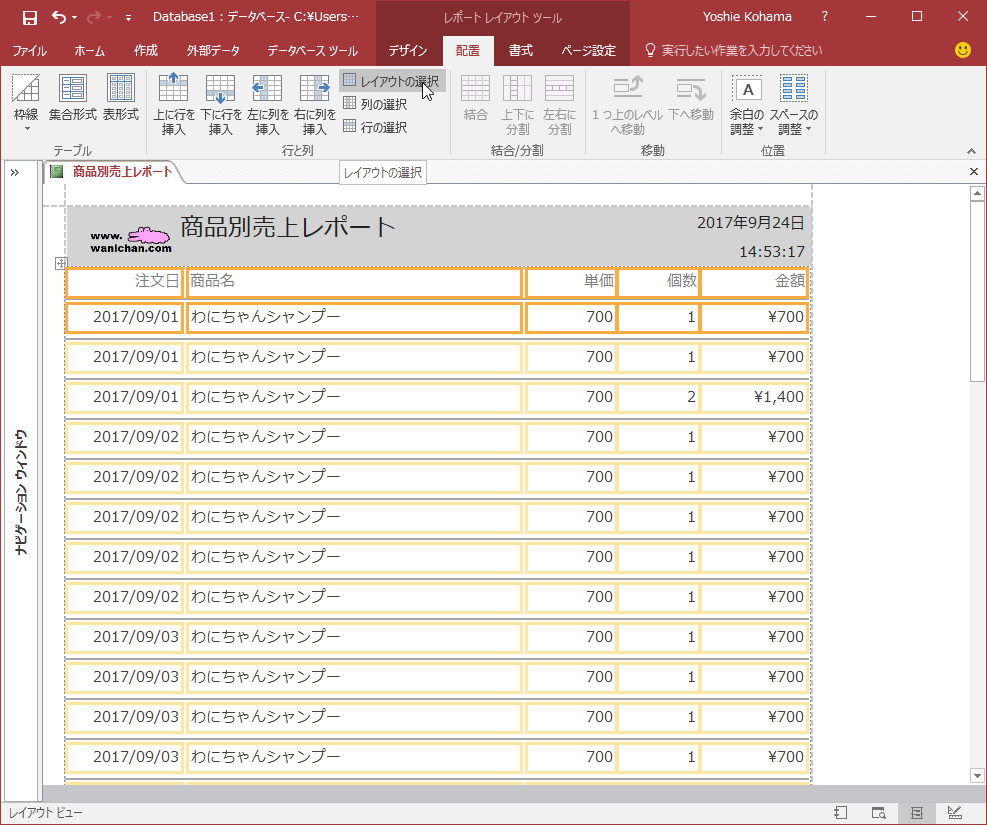Image resolution: width=987 pixels, height=825 pixels.
Task: Click the wanichan.com logo image
Action: pyautogui.click(x=131, y=239)
